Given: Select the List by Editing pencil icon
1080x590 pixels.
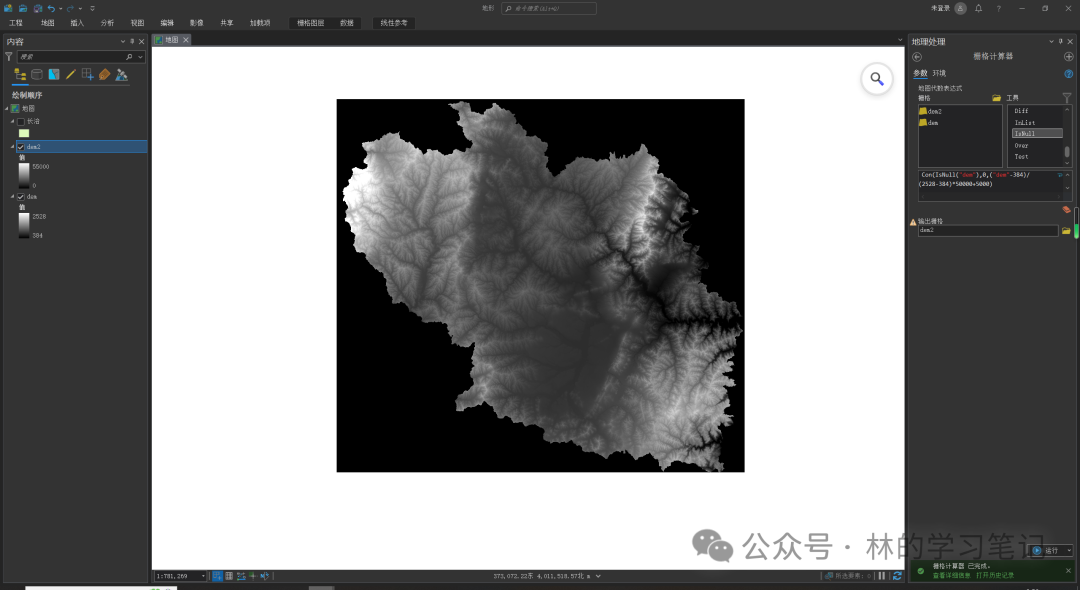Looking at the screenshot, I should [x=71, y=74].
